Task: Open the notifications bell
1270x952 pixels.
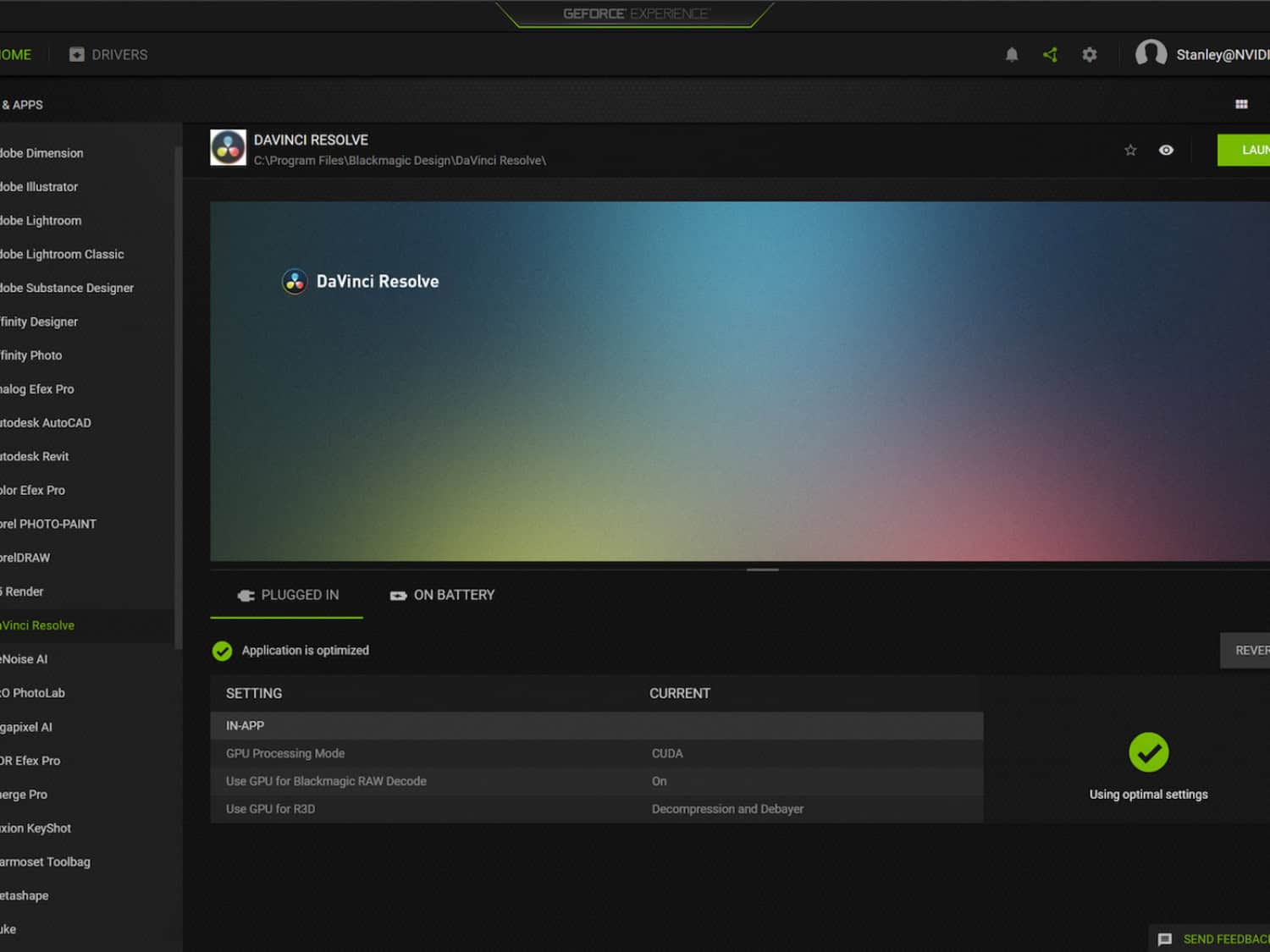Action: coord(1012,55)
